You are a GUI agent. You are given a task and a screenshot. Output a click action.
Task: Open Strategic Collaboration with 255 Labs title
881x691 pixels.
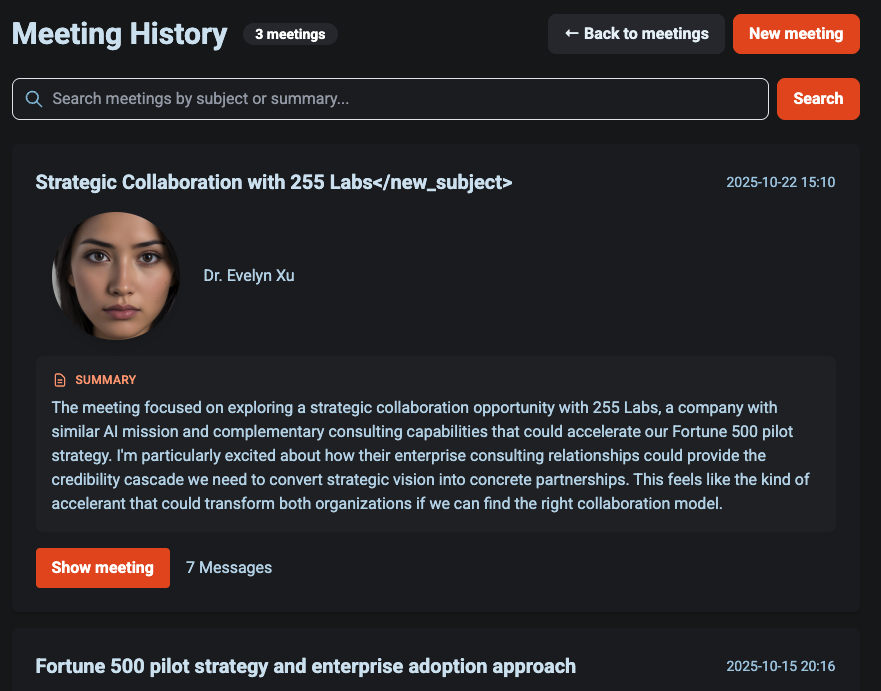click(274, 182)
